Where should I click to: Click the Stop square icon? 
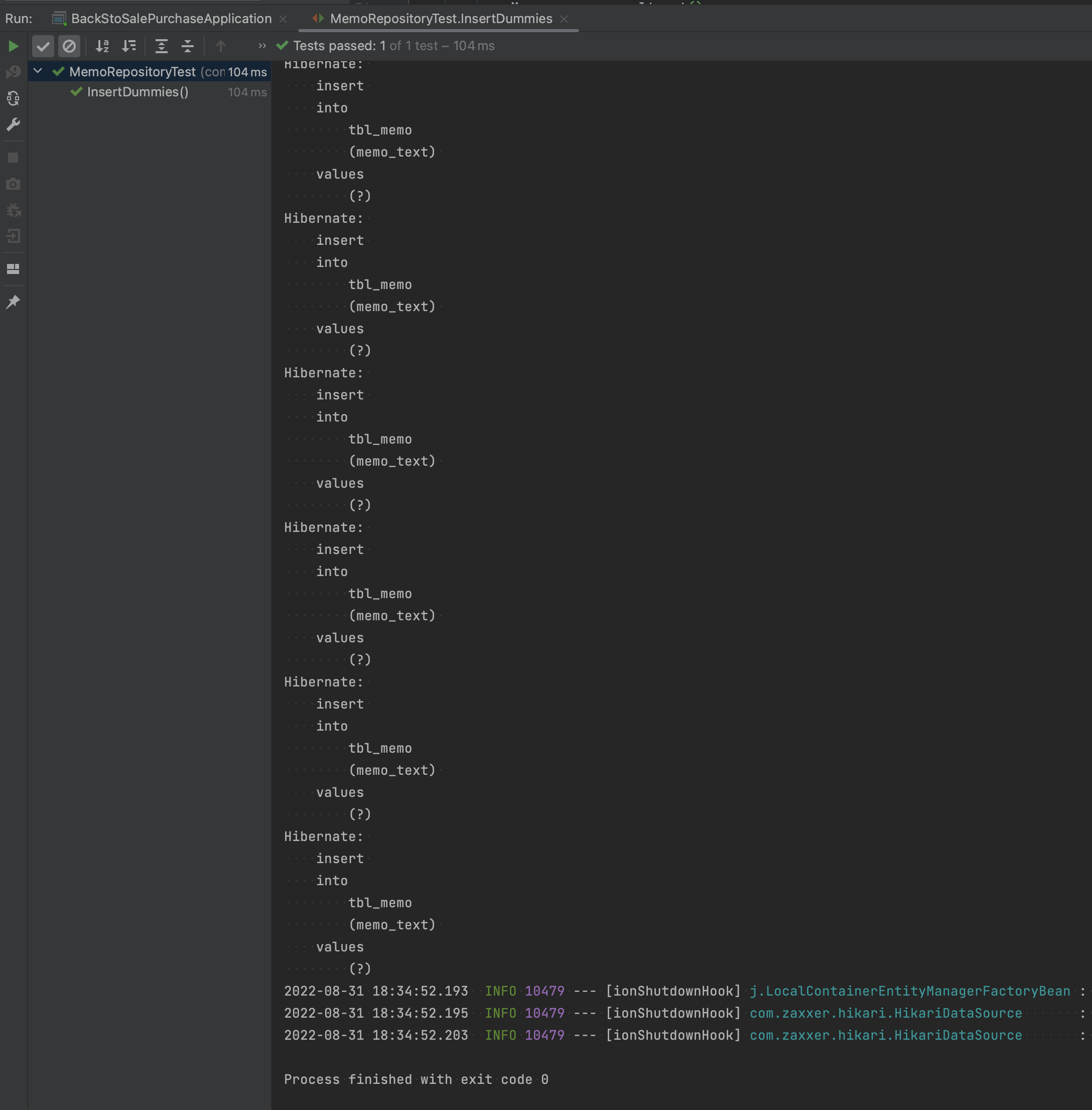13,158
